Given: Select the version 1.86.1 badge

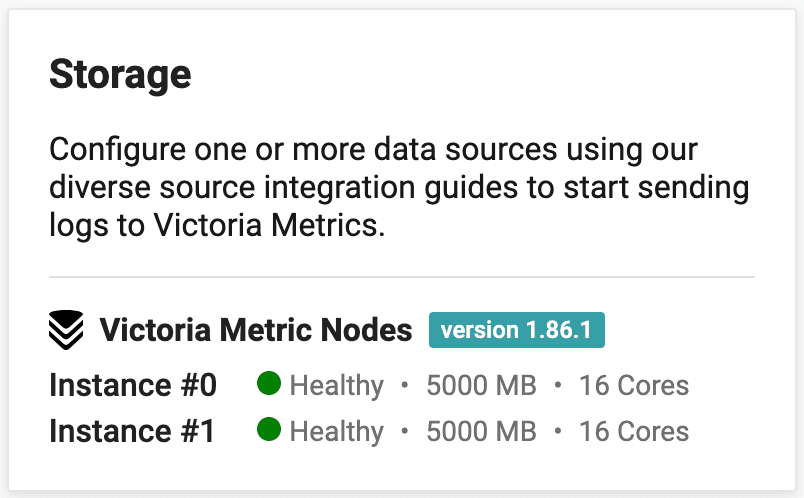Looking at the screenshot, I should [517, 330].
